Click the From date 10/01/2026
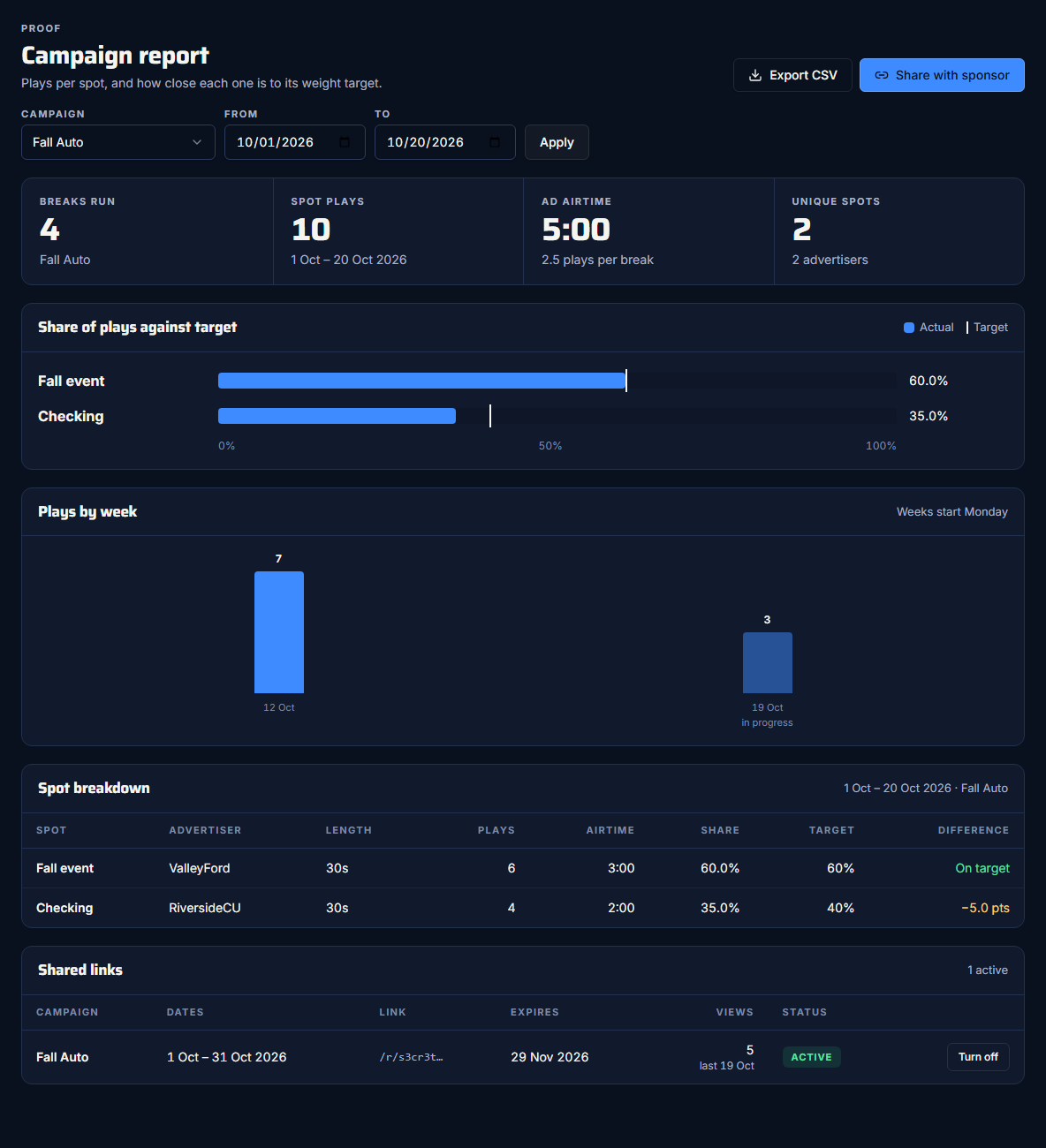Viewport: 1046px width, 1148px height. click(x=276, y=142)
